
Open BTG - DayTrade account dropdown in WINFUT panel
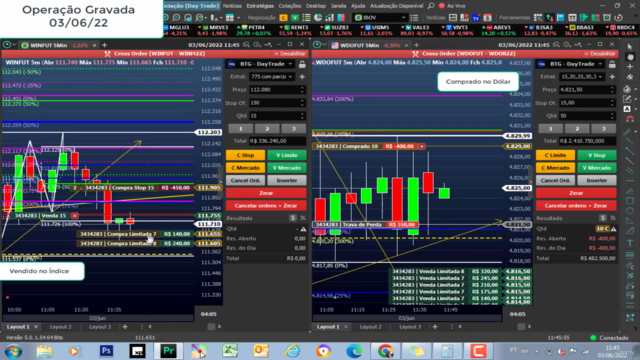261,64
